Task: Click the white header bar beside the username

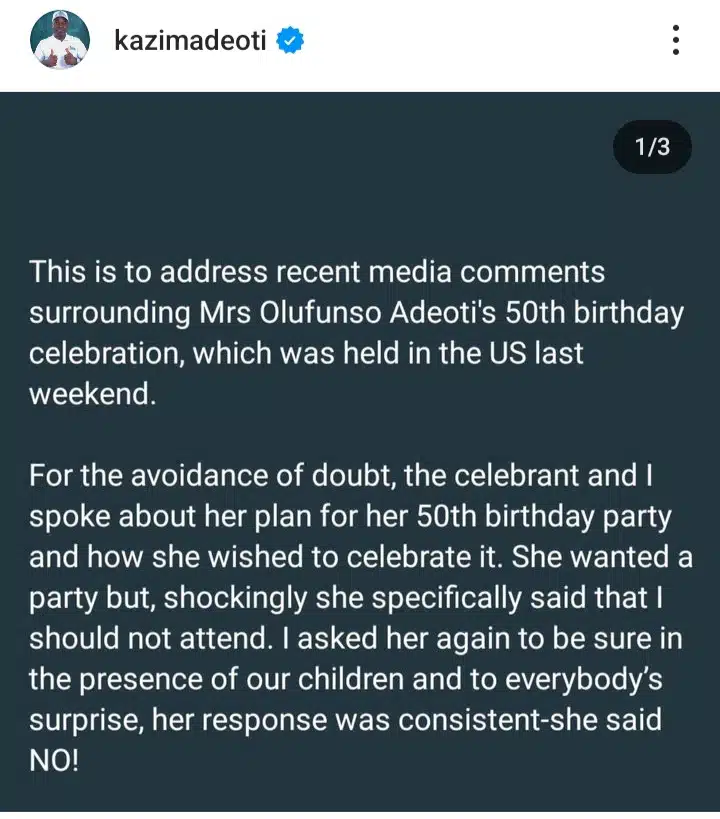Action: click(x=480, y=41)
